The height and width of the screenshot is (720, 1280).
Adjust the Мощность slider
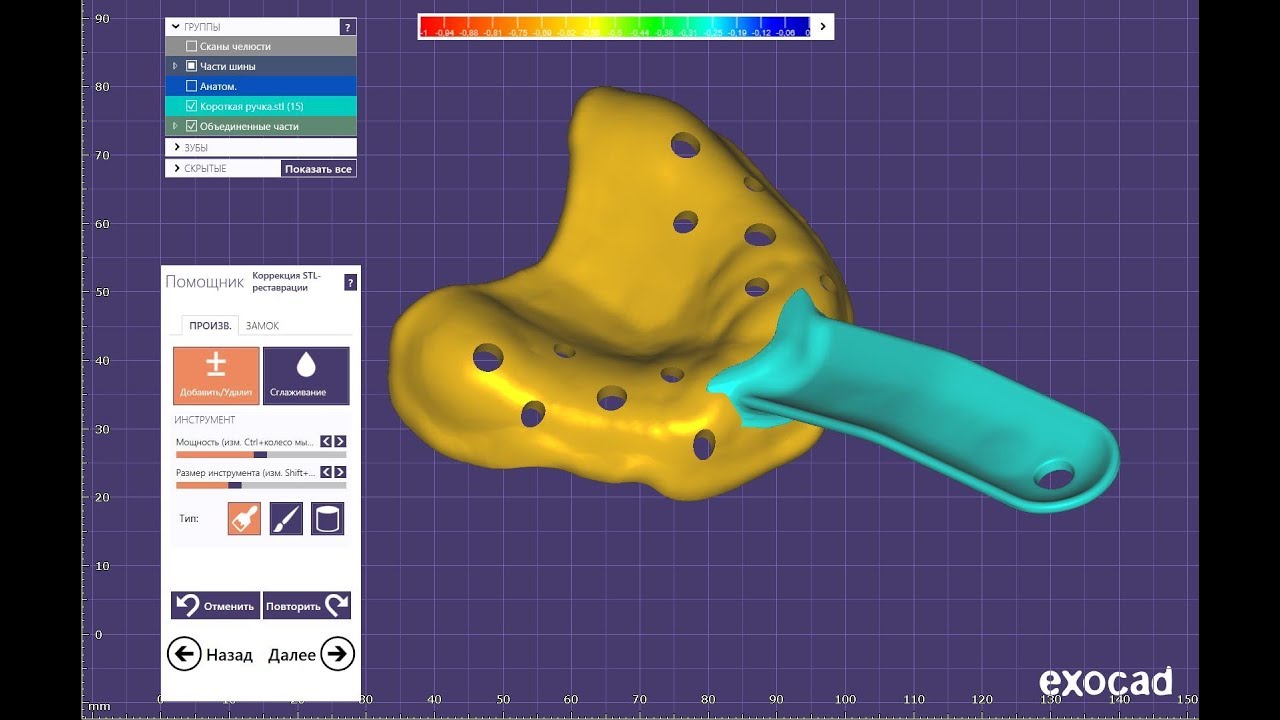tap(261, 454)
